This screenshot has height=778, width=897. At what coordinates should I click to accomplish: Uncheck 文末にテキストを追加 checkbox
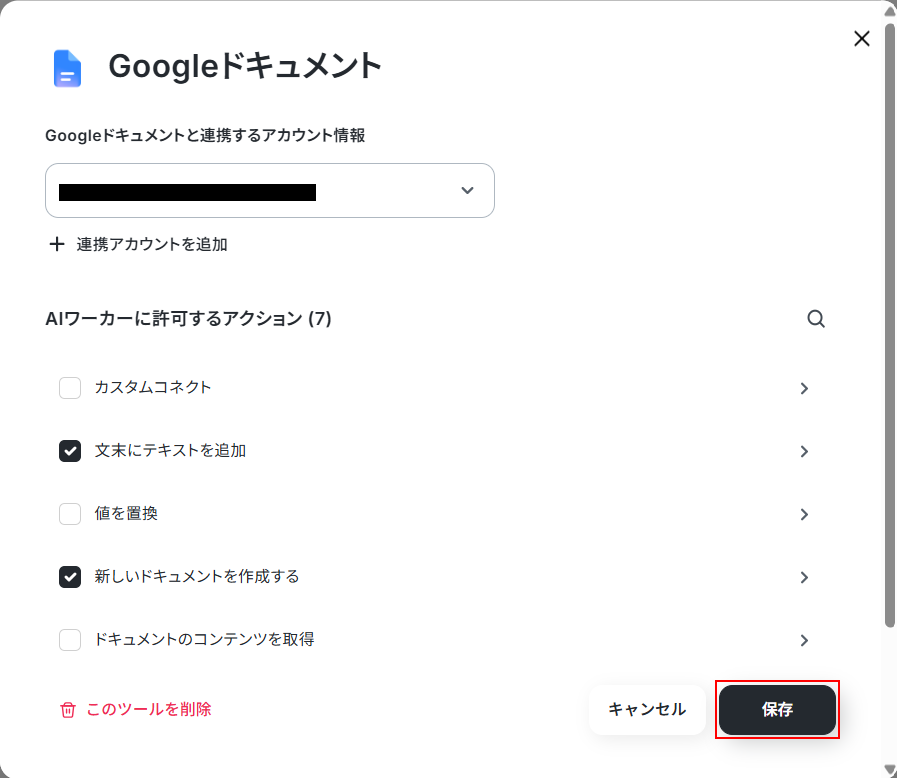click(x=70, y=451)
